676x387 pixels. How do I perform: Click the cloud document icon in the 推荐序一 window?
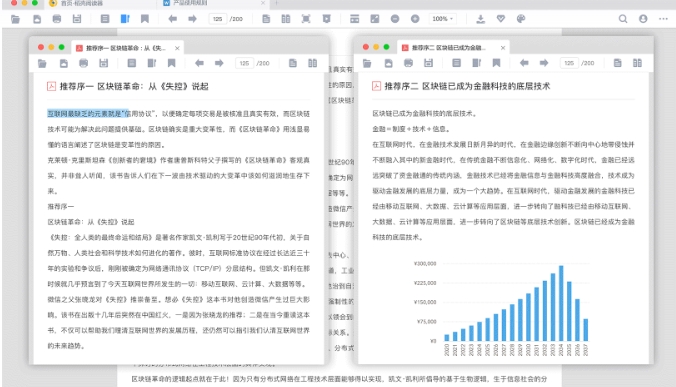(64, 63)
